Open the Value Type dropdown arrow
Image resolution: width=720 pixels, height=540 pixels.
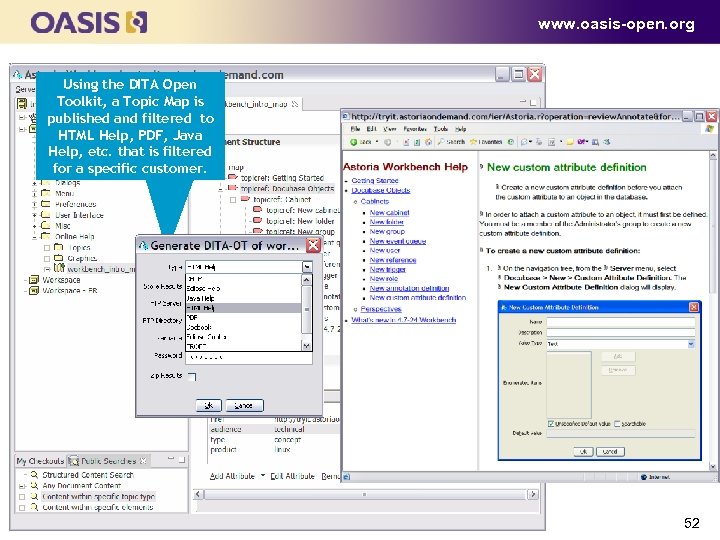691,344
